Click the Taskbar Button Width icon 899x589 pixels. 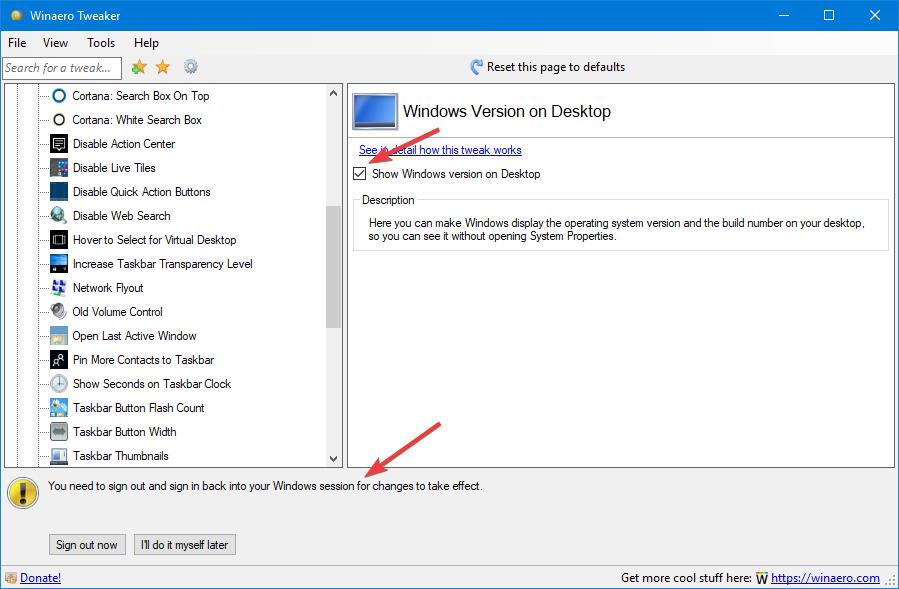click(59, 432)
